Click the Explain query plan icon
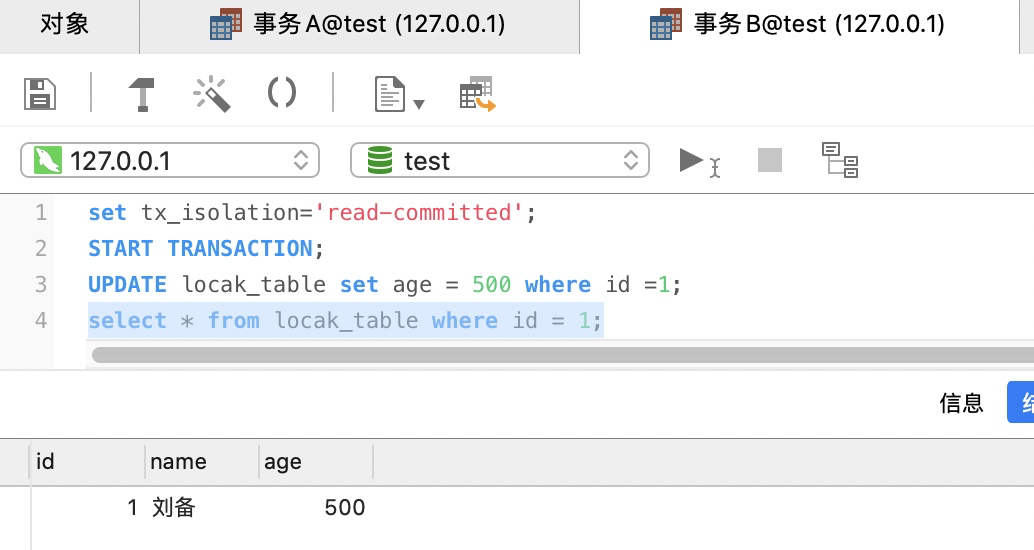Image resolution: width=1034 pixels, height=550 pixels. 839,160
